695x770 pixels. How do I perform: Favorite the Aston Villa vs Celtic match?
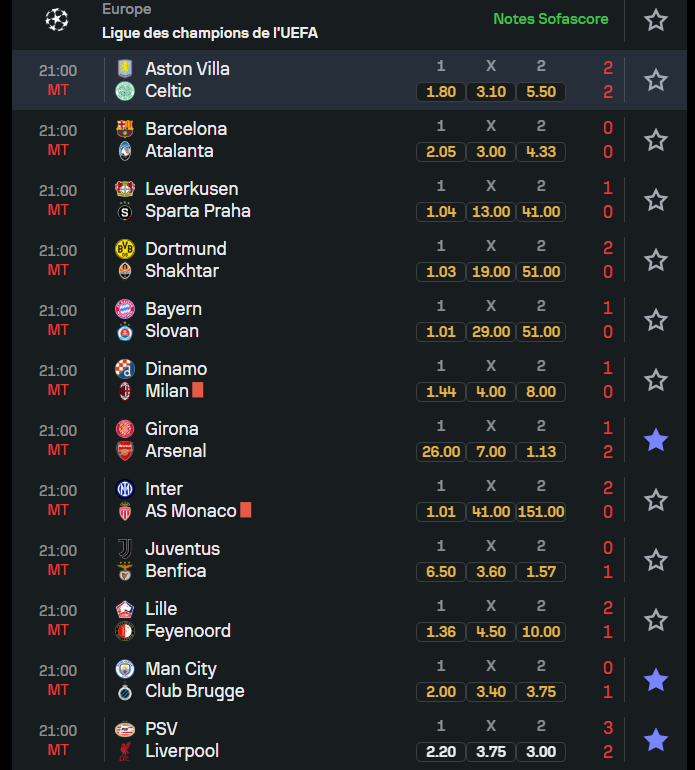point(656,80)
